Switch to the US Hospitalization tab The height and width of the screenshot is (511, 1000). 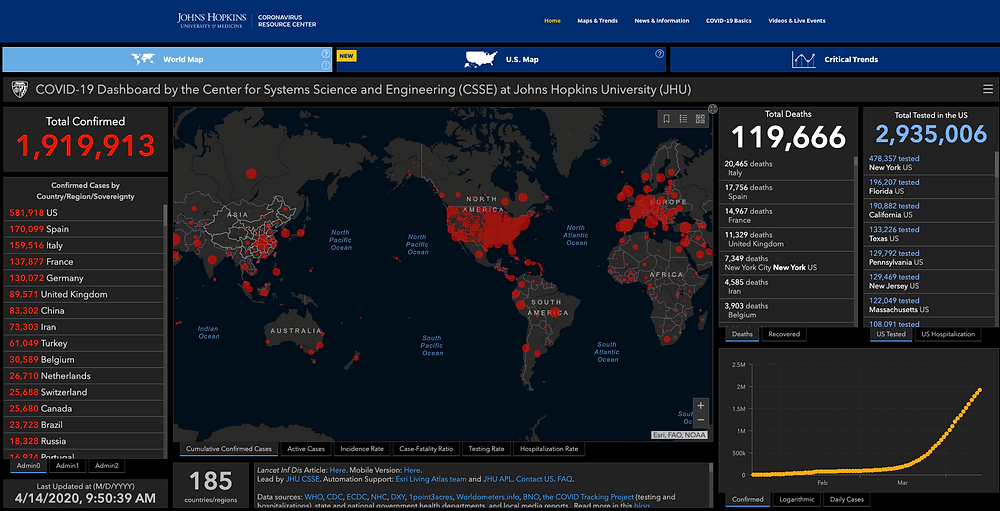point(948,334)
